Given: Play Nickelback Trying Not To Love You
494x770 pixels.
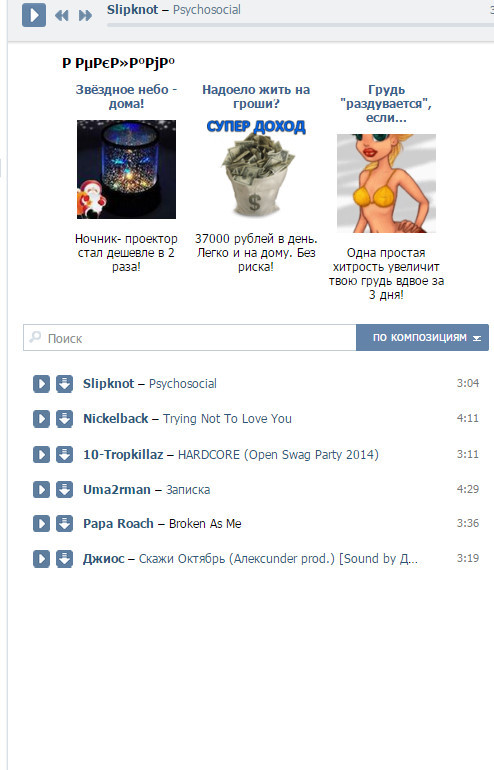Looking at the screenshot, I should (41, 419).
